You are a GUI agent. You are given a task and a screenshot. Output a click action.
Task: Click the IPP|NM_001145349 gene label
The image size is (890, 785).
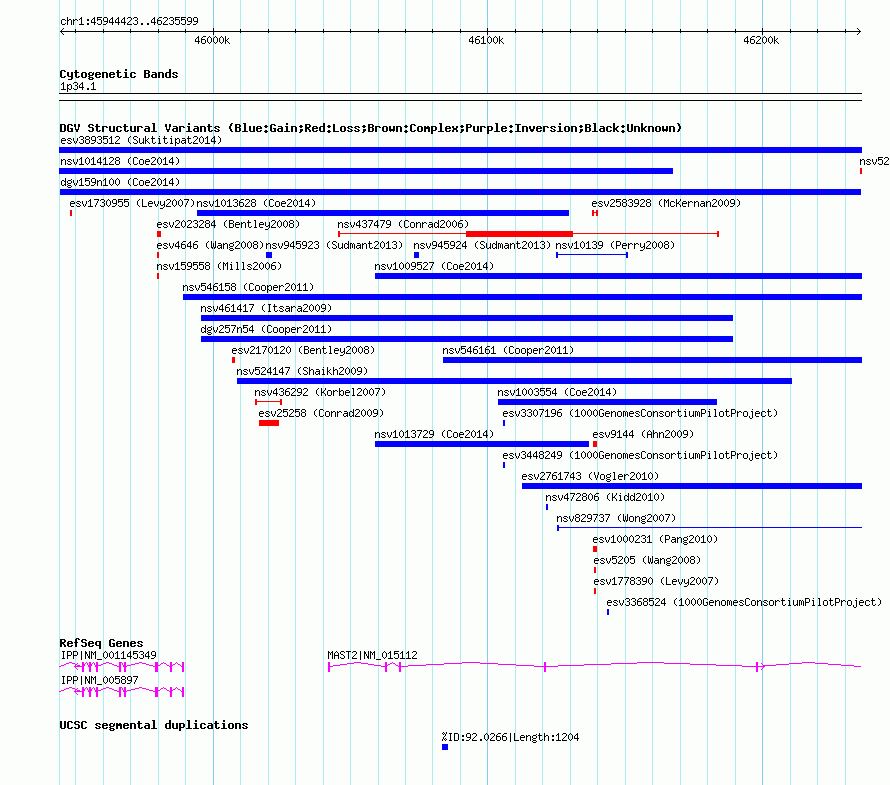[108, 655]
